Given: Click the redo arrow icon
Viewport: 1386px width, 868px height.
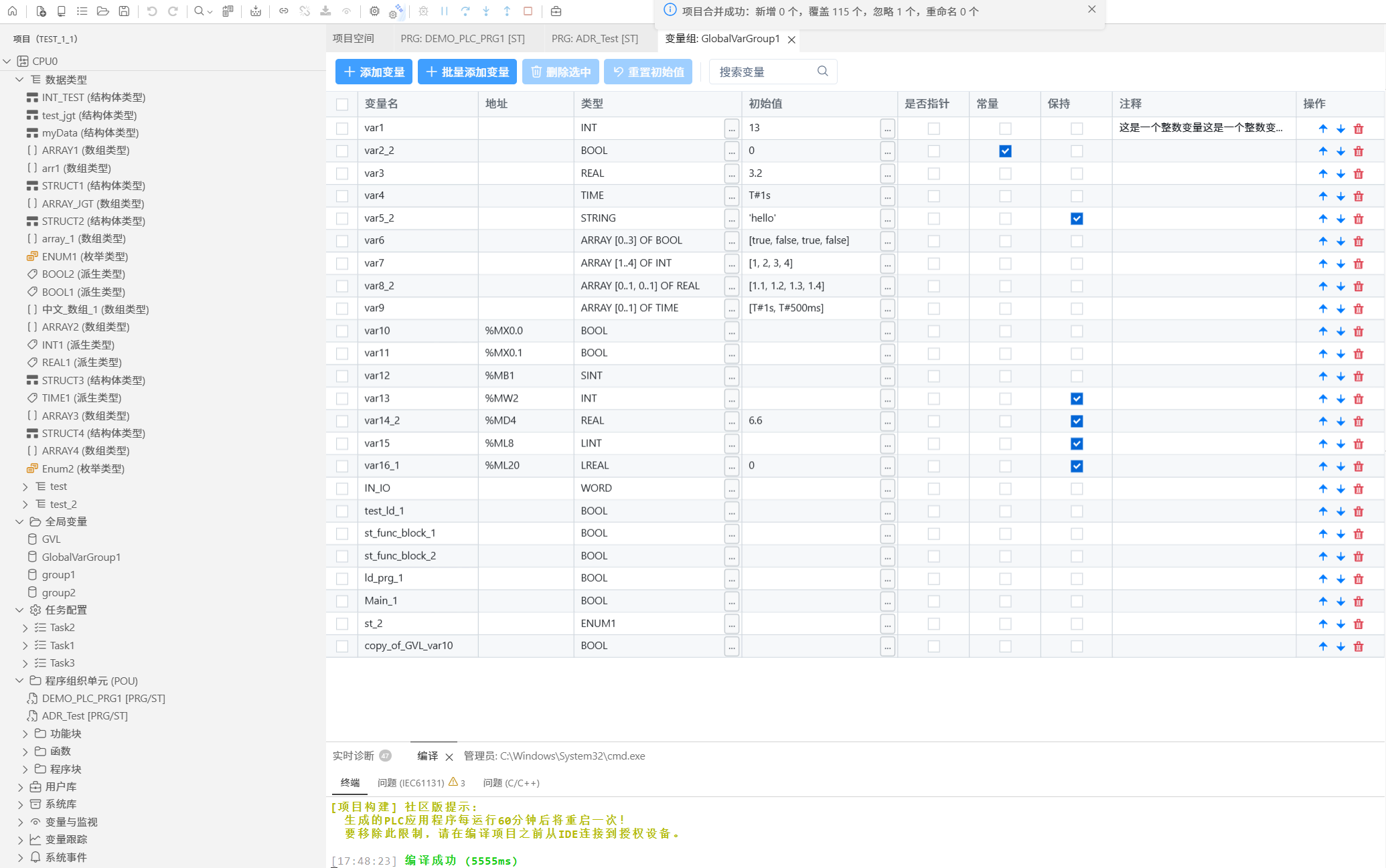Looking at the screenshot, I should pyautogui.click(x=173, y=11).
